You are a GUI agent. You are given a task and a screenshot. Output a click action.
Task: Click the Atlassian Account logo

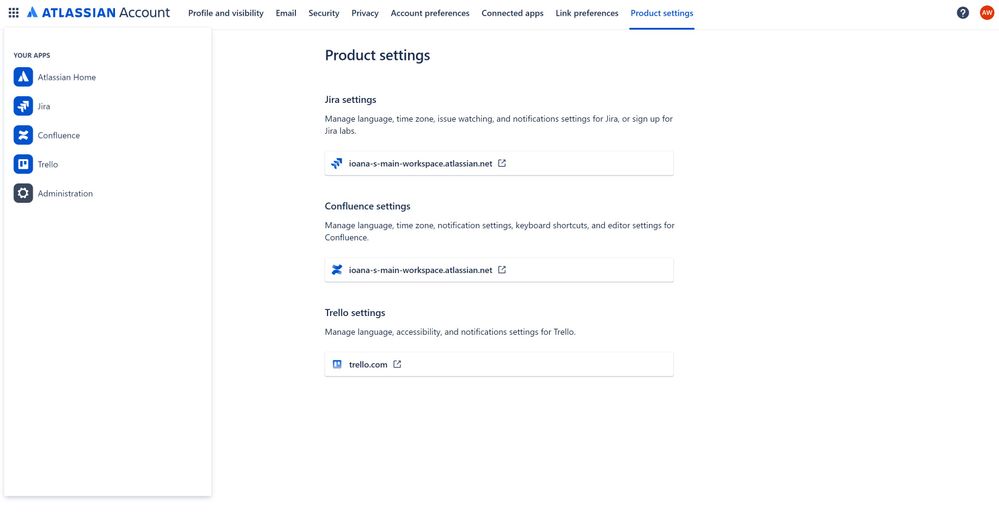coord(99,13)
